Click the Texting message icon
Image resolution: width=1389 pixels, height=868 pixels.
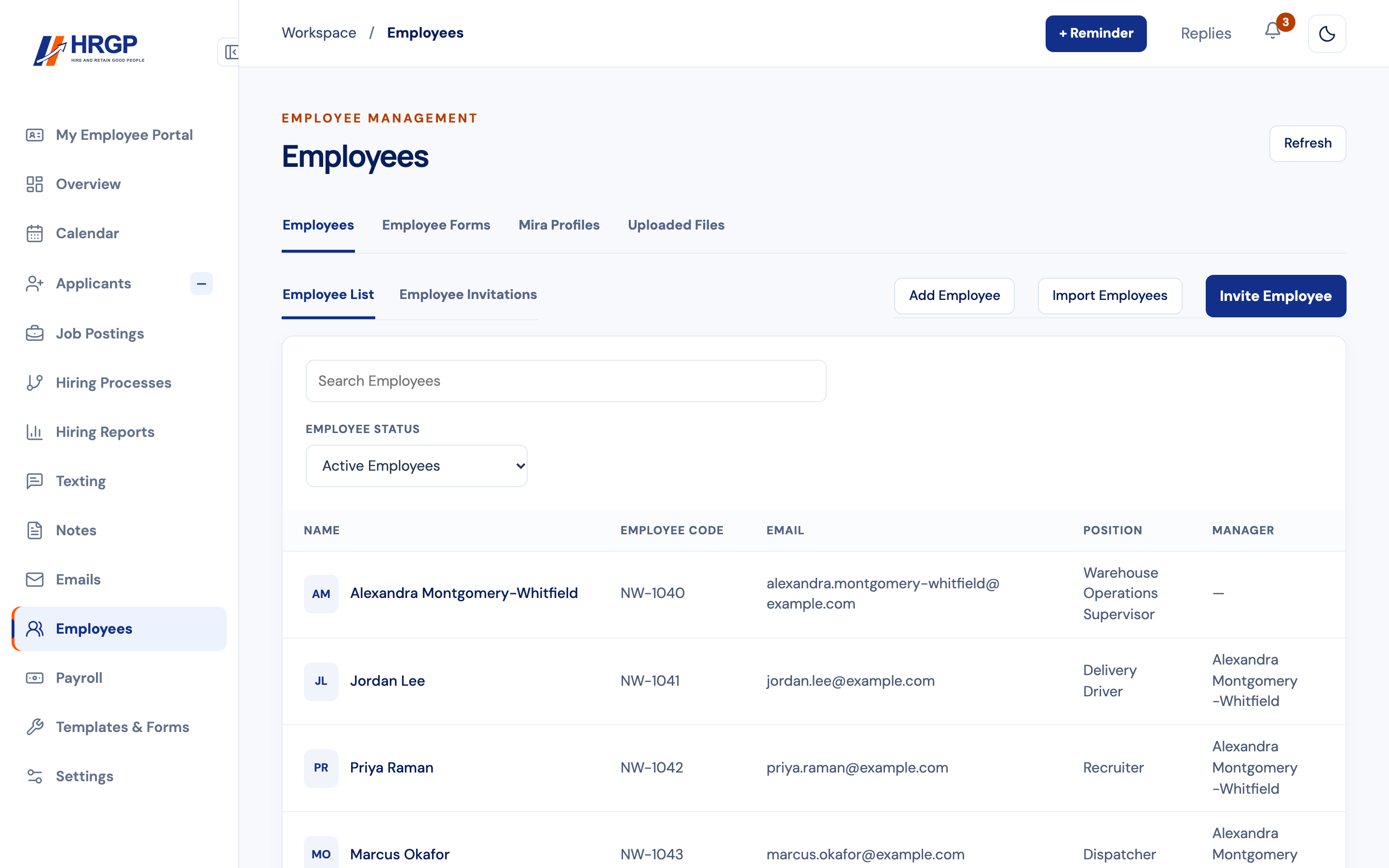[34, 481]
